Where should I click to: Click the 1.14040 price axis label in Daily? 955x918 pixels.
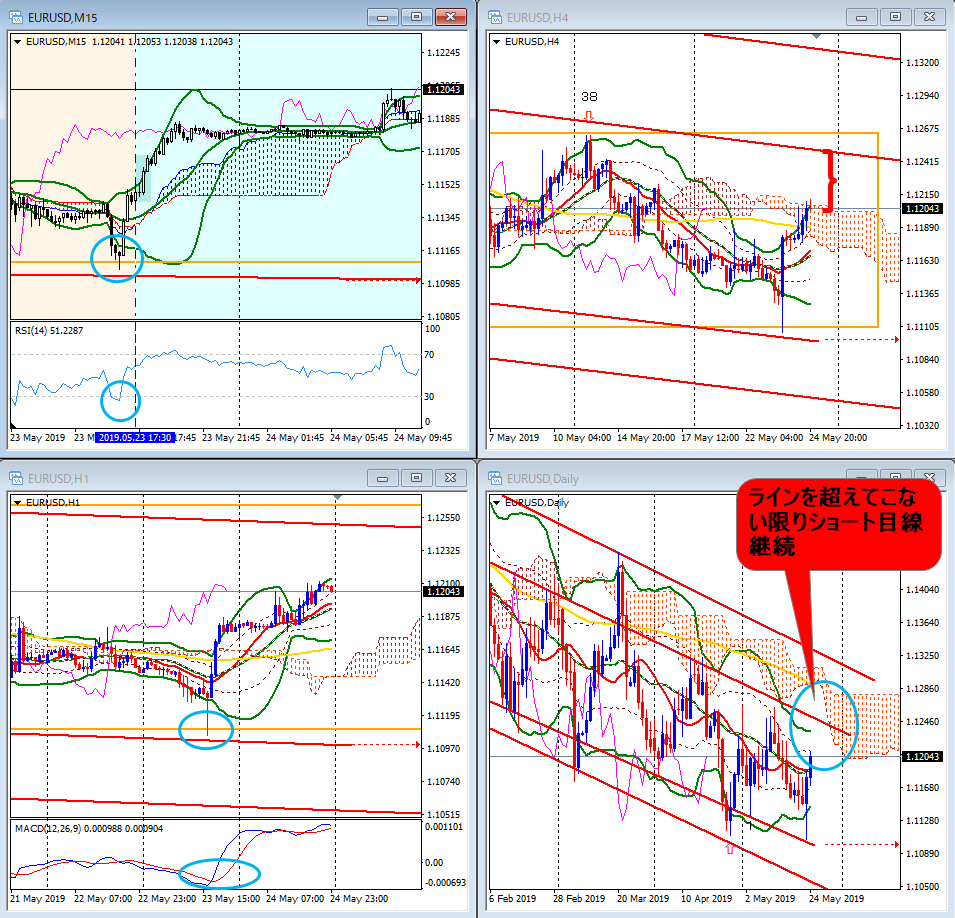pyautogui.click(x=922, y=590)
